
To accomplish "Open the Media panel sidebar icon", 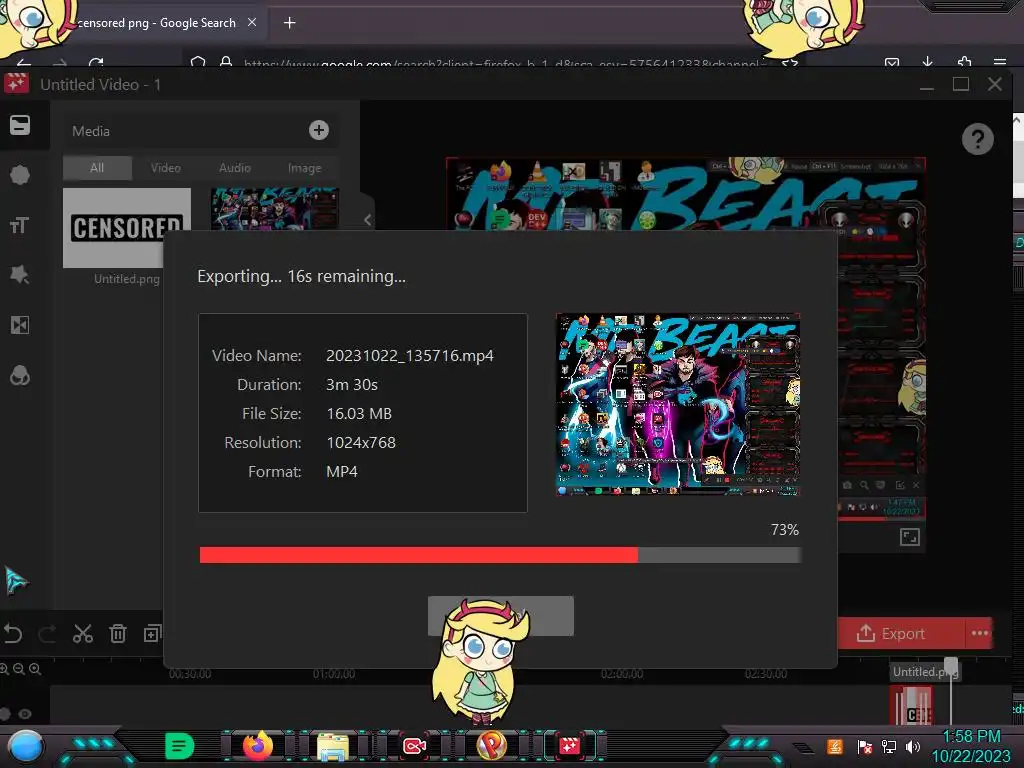I will pos(20,125).
